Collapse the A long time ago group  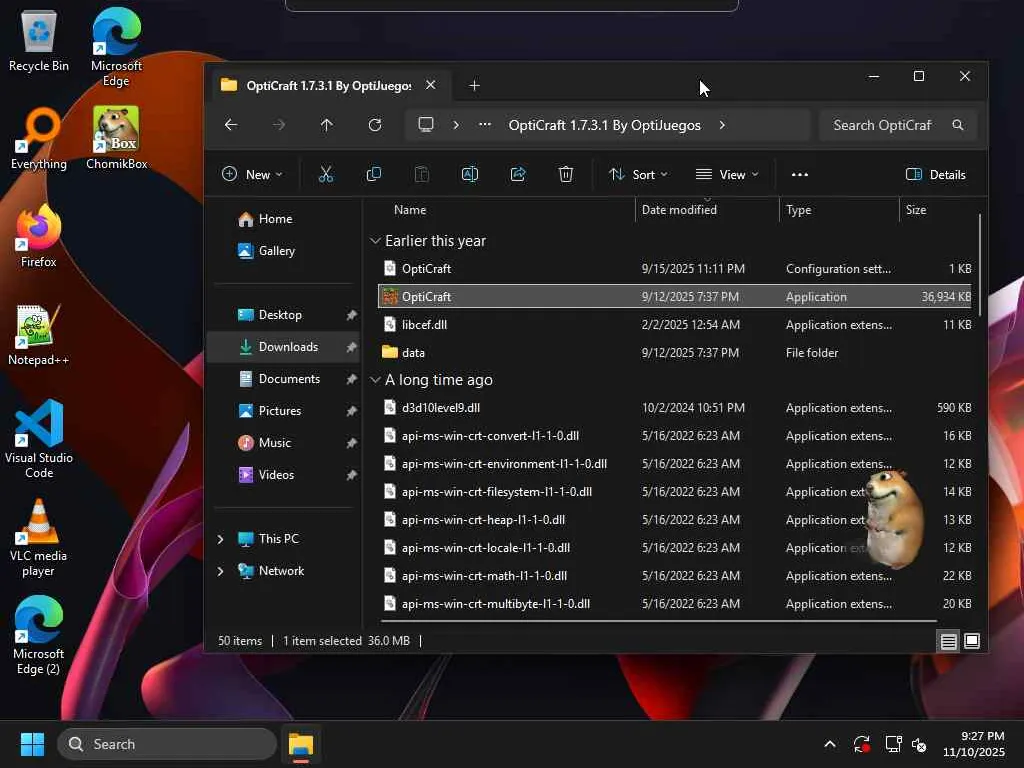pyautogui.click(x=375, y=380)
